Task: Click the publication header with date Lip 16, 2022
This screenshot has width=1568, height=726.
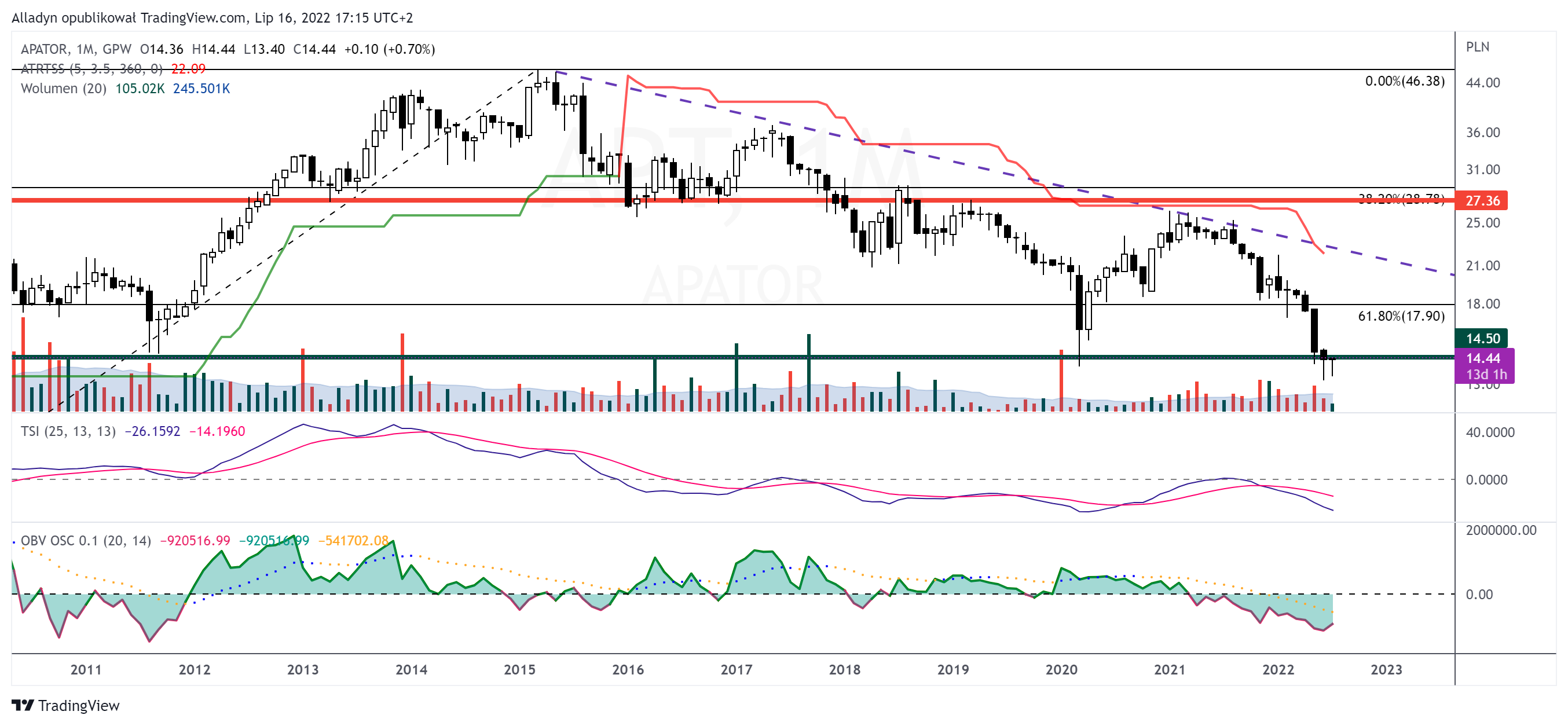Action: pyautogui.click(x=212, y=17)
